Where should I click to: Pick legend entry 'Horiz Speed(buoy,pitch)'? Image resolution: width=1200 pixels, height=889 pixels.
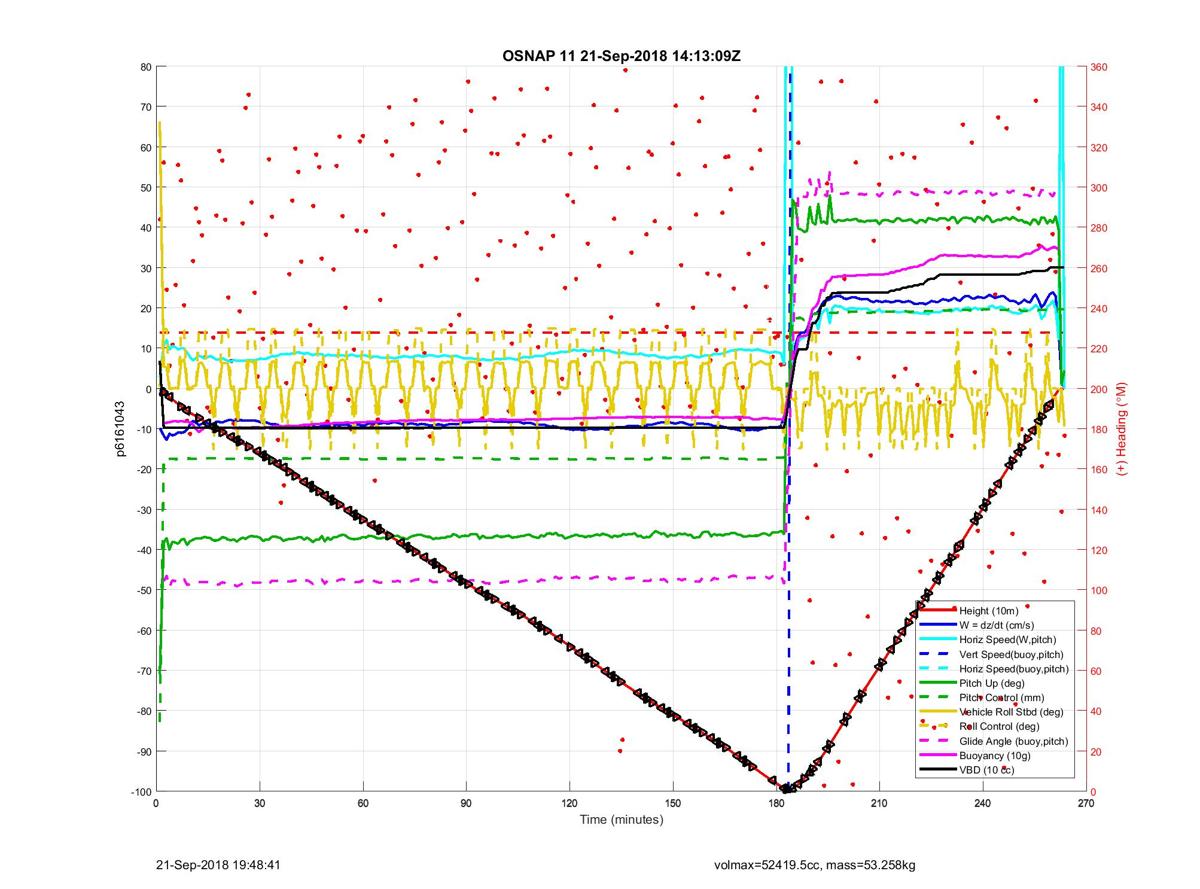tap(1014, 669)
